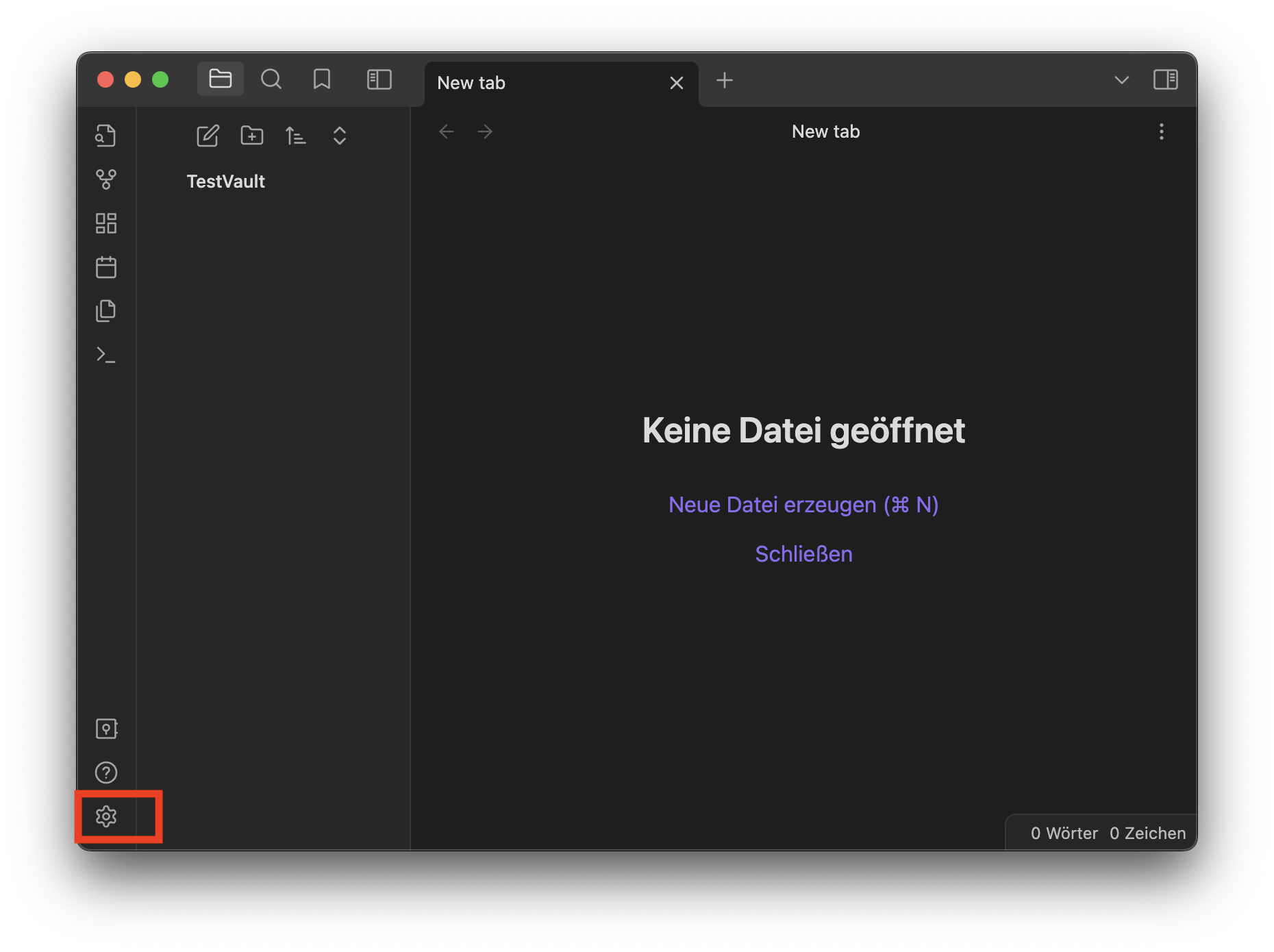Click the 0 Zeichen status entry
This screenshot has width=1274, height=952.
(1147, 834)
